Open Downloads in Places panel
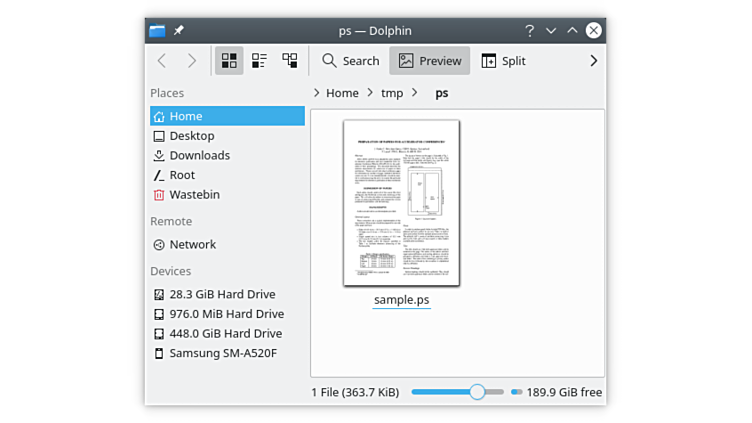 [x=199, y=155]
